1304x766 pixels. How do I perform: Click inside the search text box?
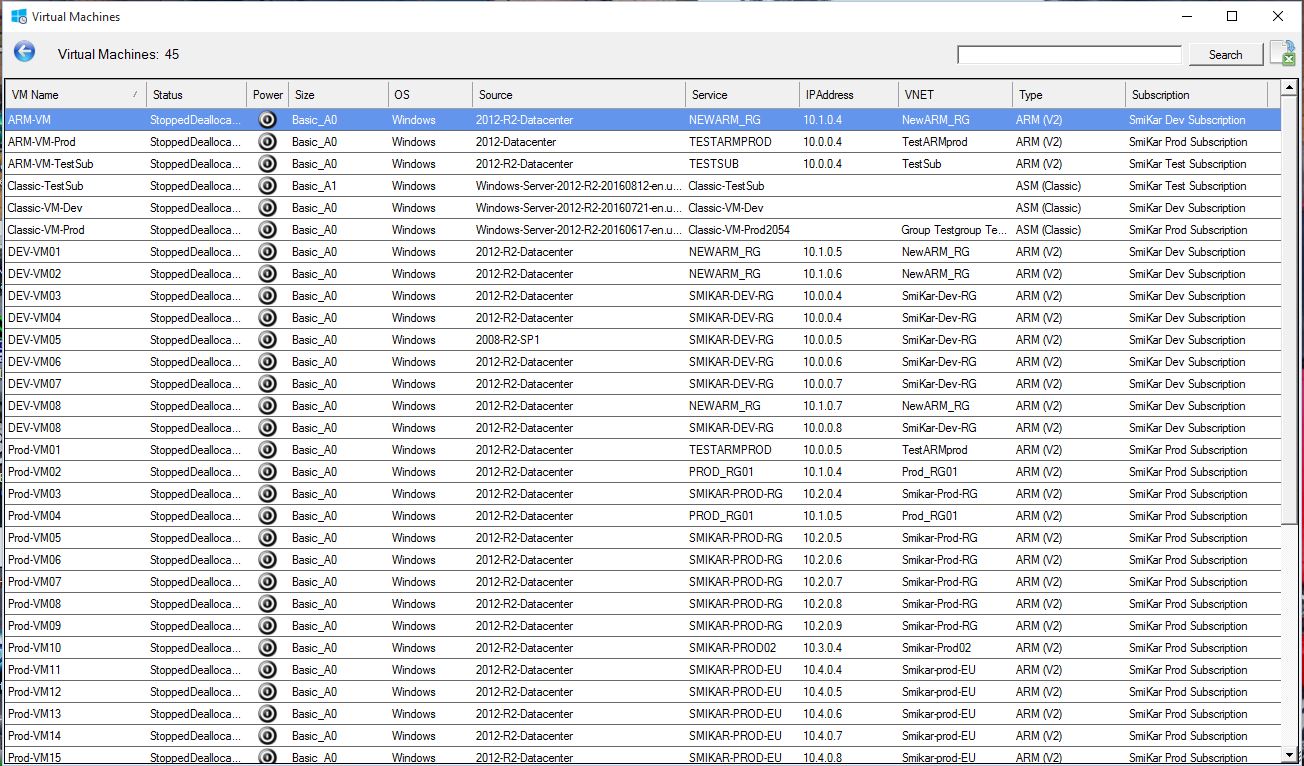(1068, 53)
